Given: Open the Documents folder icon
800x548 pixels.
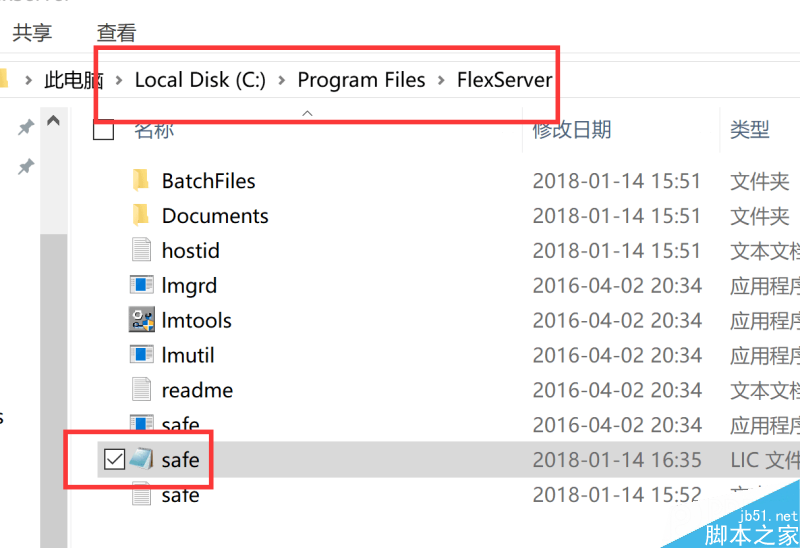Looking at the screenshot, I should (x=140, y=215).
